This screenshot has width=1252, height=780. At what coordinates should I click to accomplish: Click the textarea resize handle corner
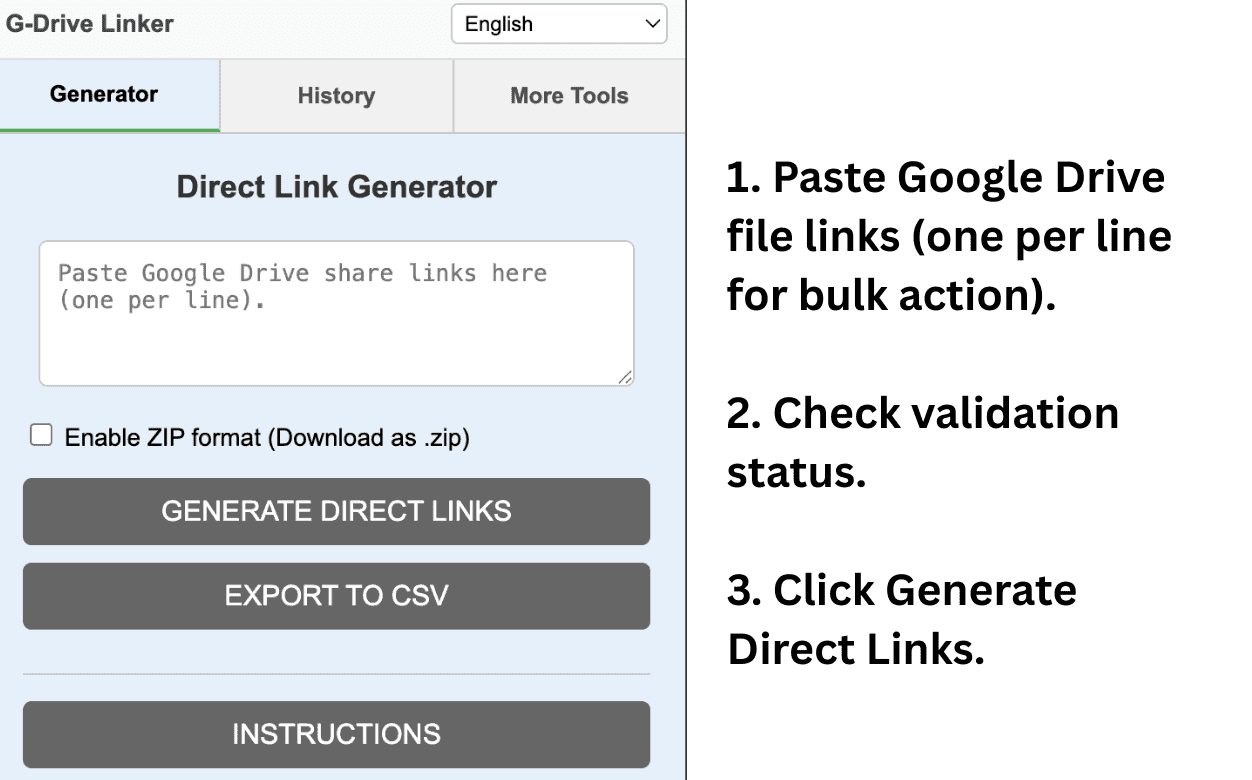coord(625,377)
